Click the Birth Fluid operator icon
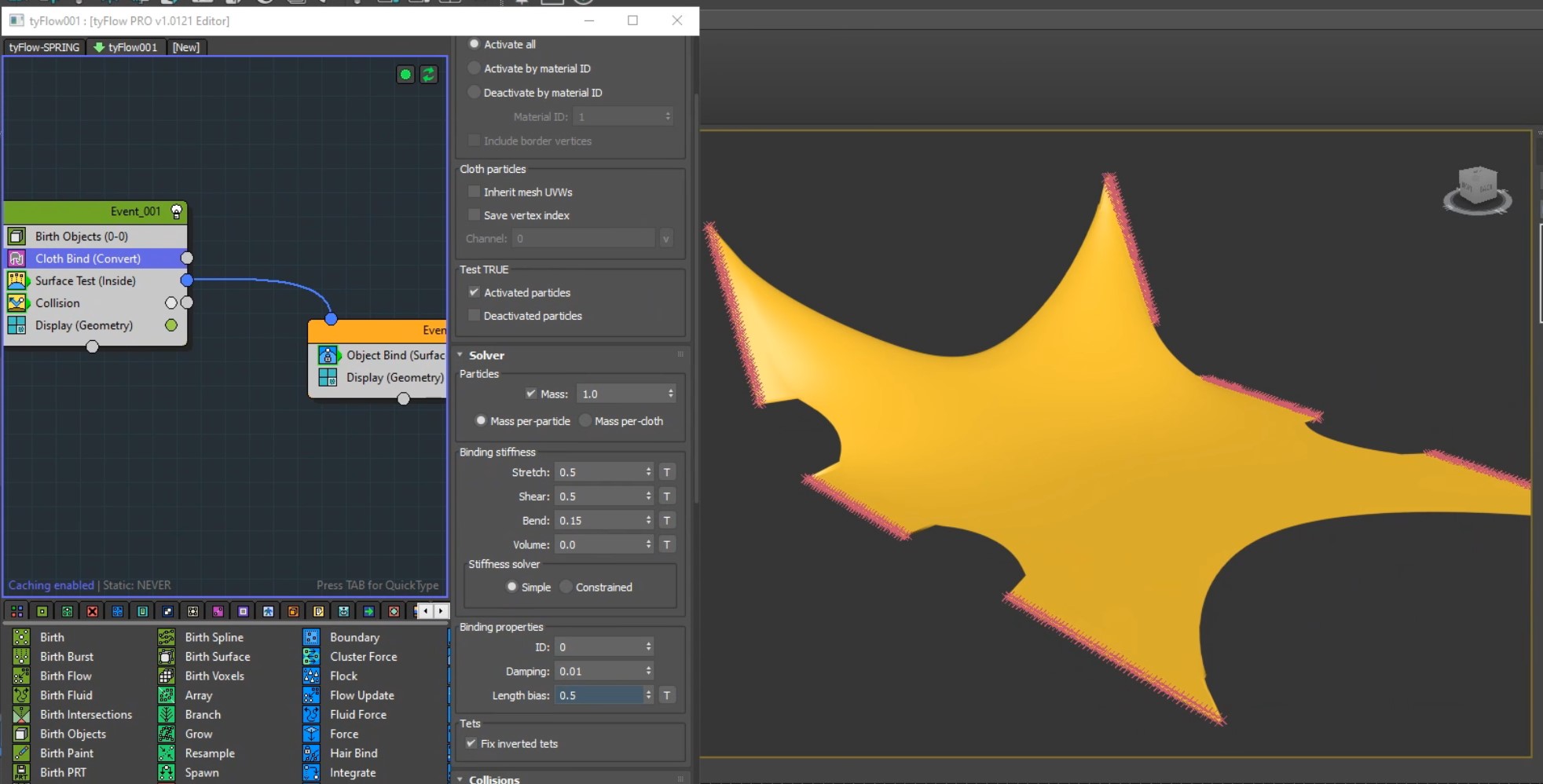Viewport: 1543px width, 784px height. click(x=21, y=695)
